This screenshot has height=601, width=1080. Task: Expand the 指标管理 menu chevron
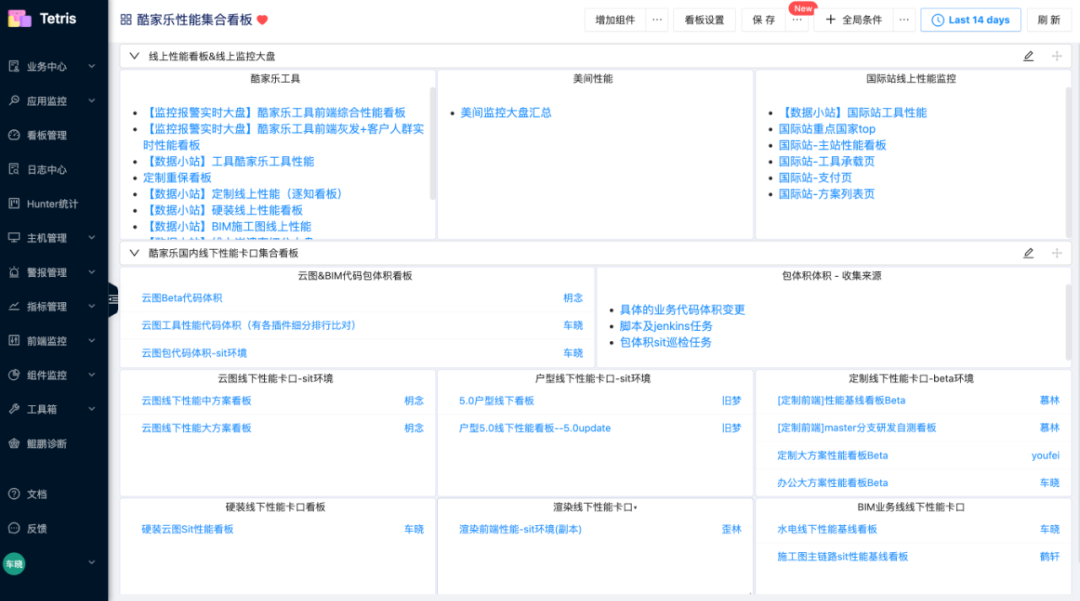[92, 306]
